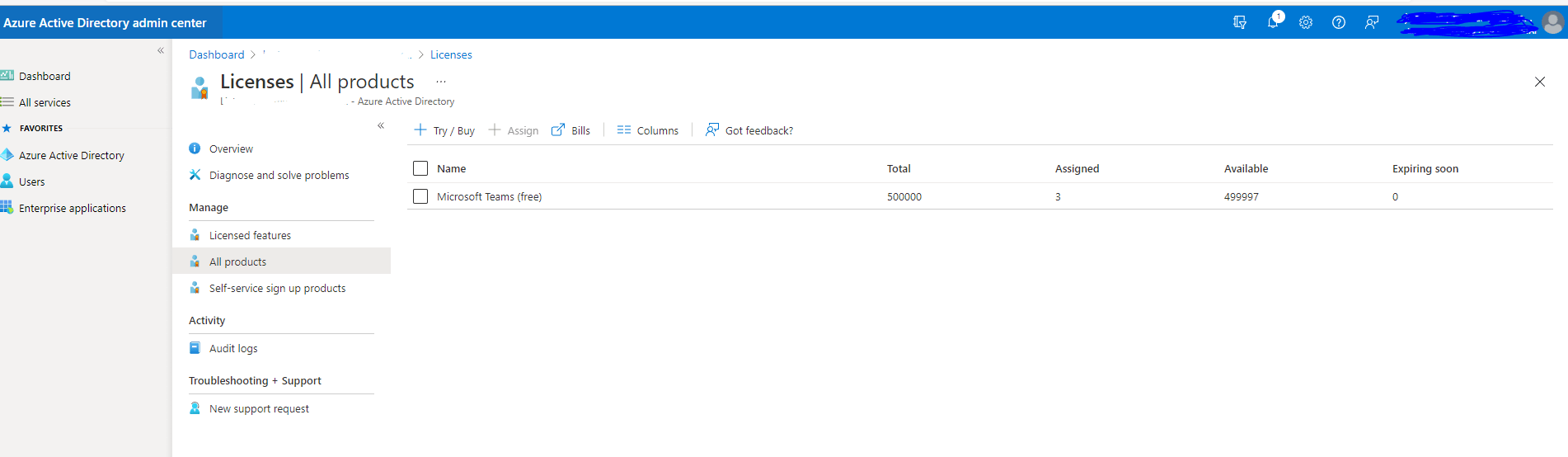Click the 499997 available value
The width and height of the screenshot is (1568, 457).
coord(1241,196)
